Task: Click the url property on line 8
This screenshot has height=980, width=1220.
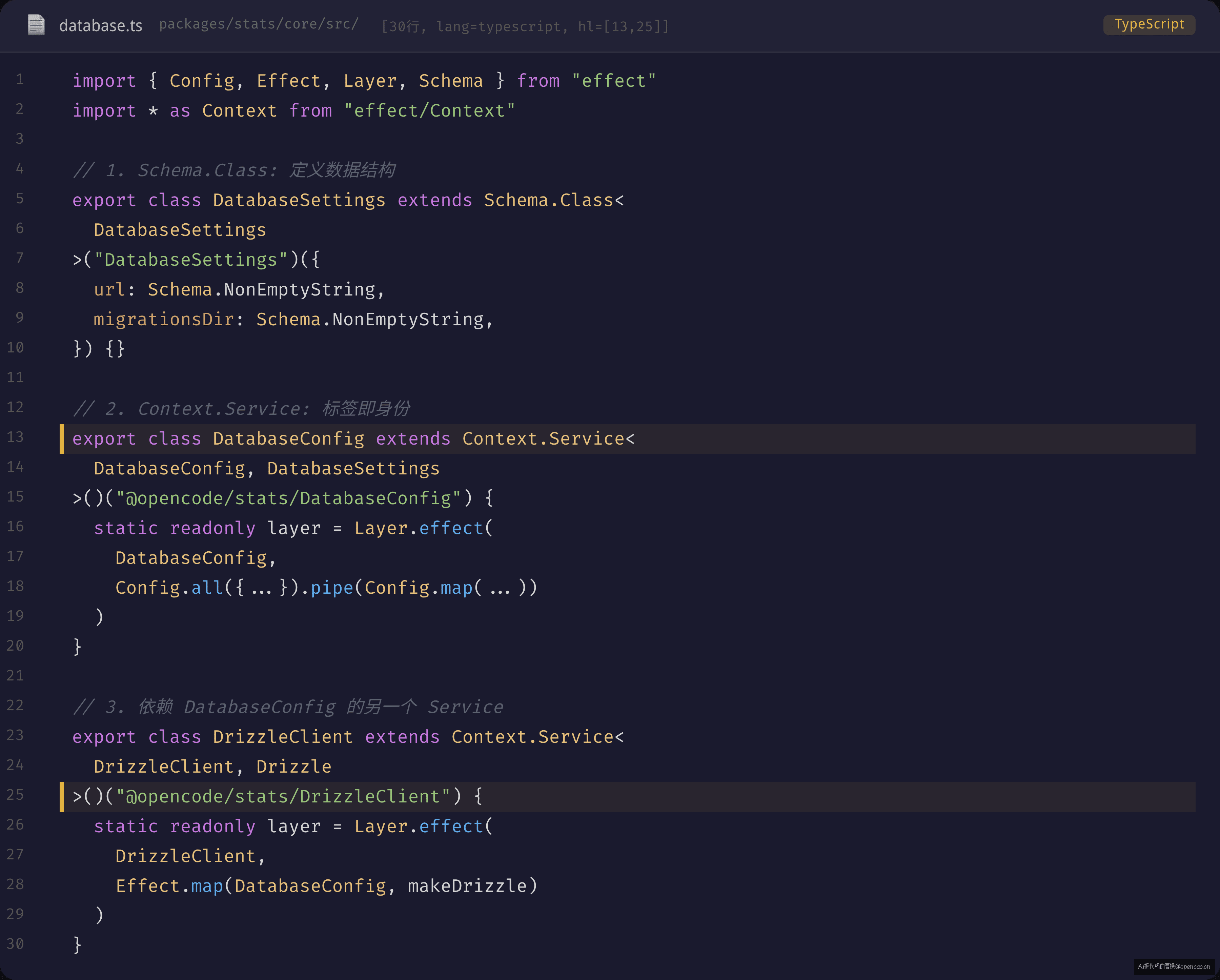Action: point(110,290)
